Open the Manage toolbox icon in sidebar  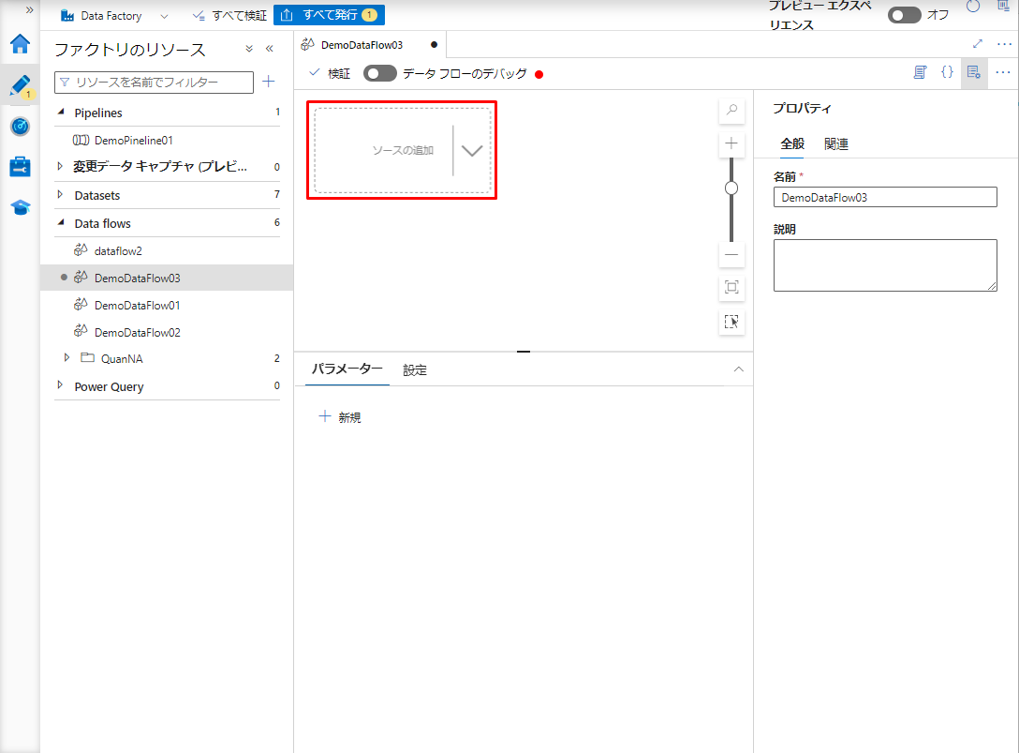point(20,166)
